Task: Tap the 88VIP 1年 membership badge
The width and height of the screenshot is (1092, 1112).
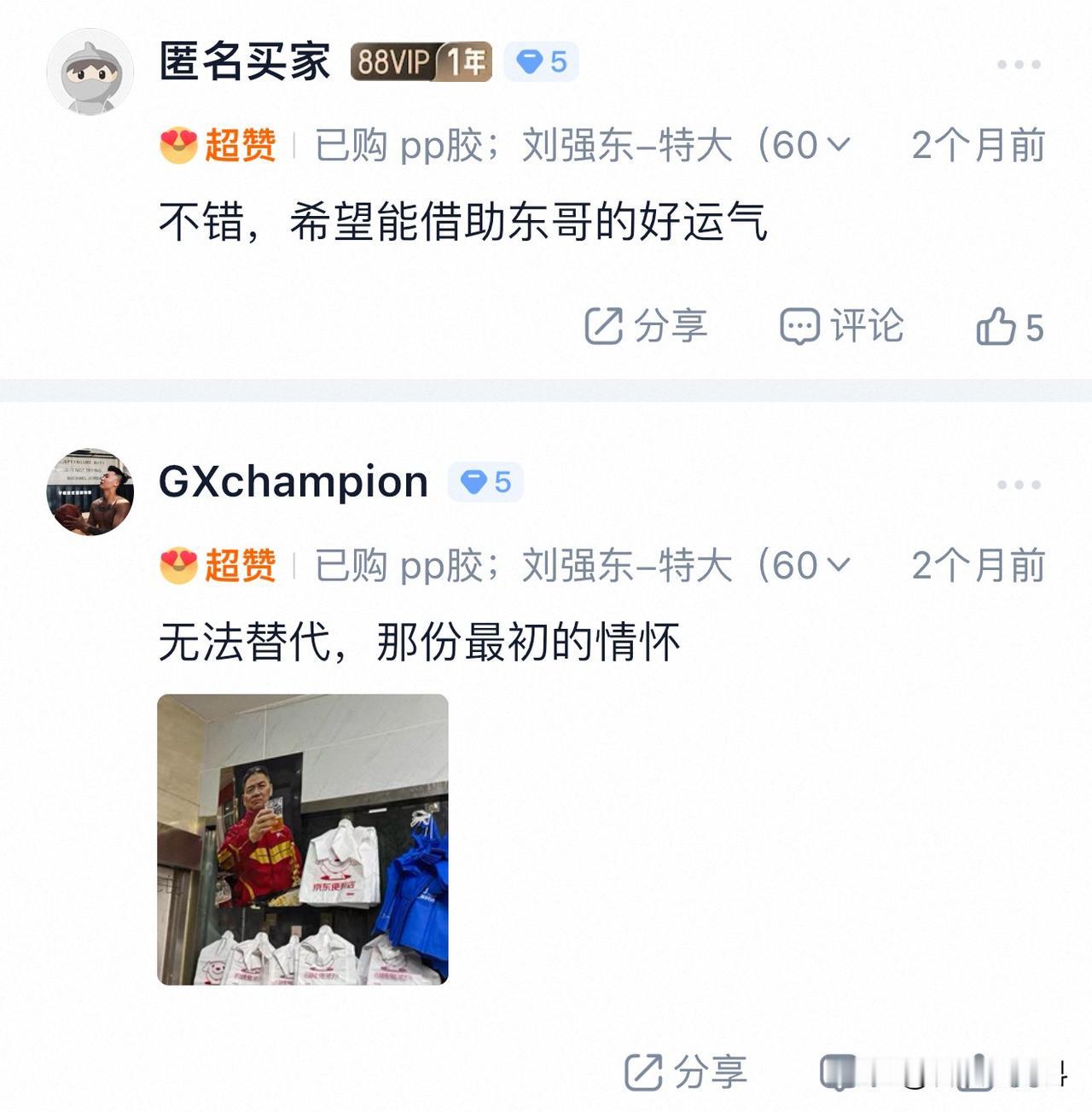Action: tap(421, 61)
